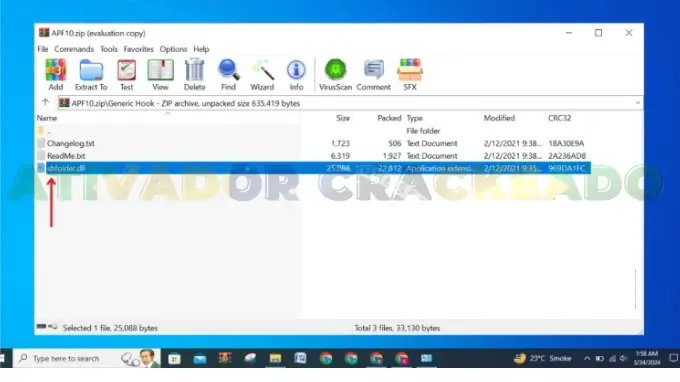Open File Explorer from taskbar
The image size is (680, 382).
275,358
